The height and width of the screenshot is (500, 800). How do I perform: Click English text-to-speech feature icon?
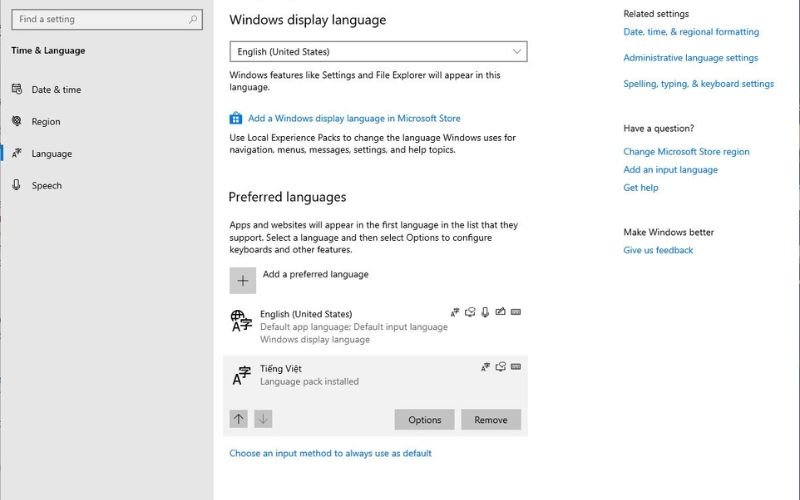click(x=470, y=312)
